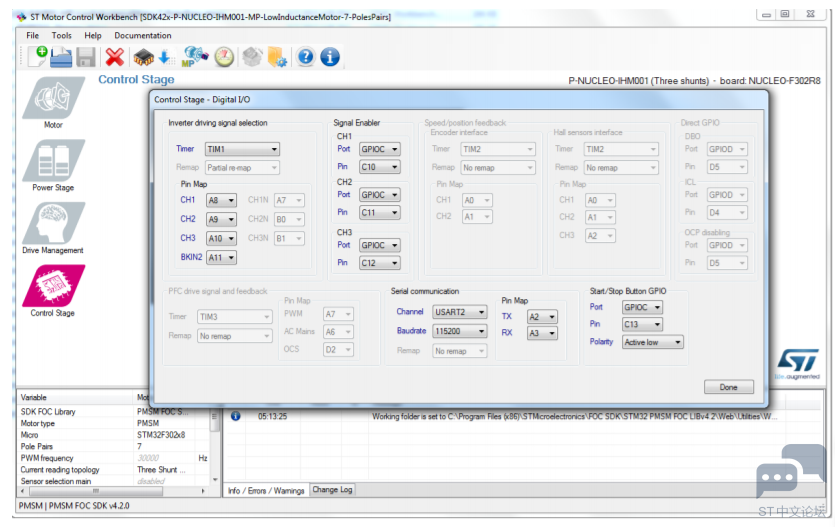This screenshot has width=835, height=527.
Task: Open the CH1 pin A8 dropdown
Action: pyautogui.click(x=221, y=201)
